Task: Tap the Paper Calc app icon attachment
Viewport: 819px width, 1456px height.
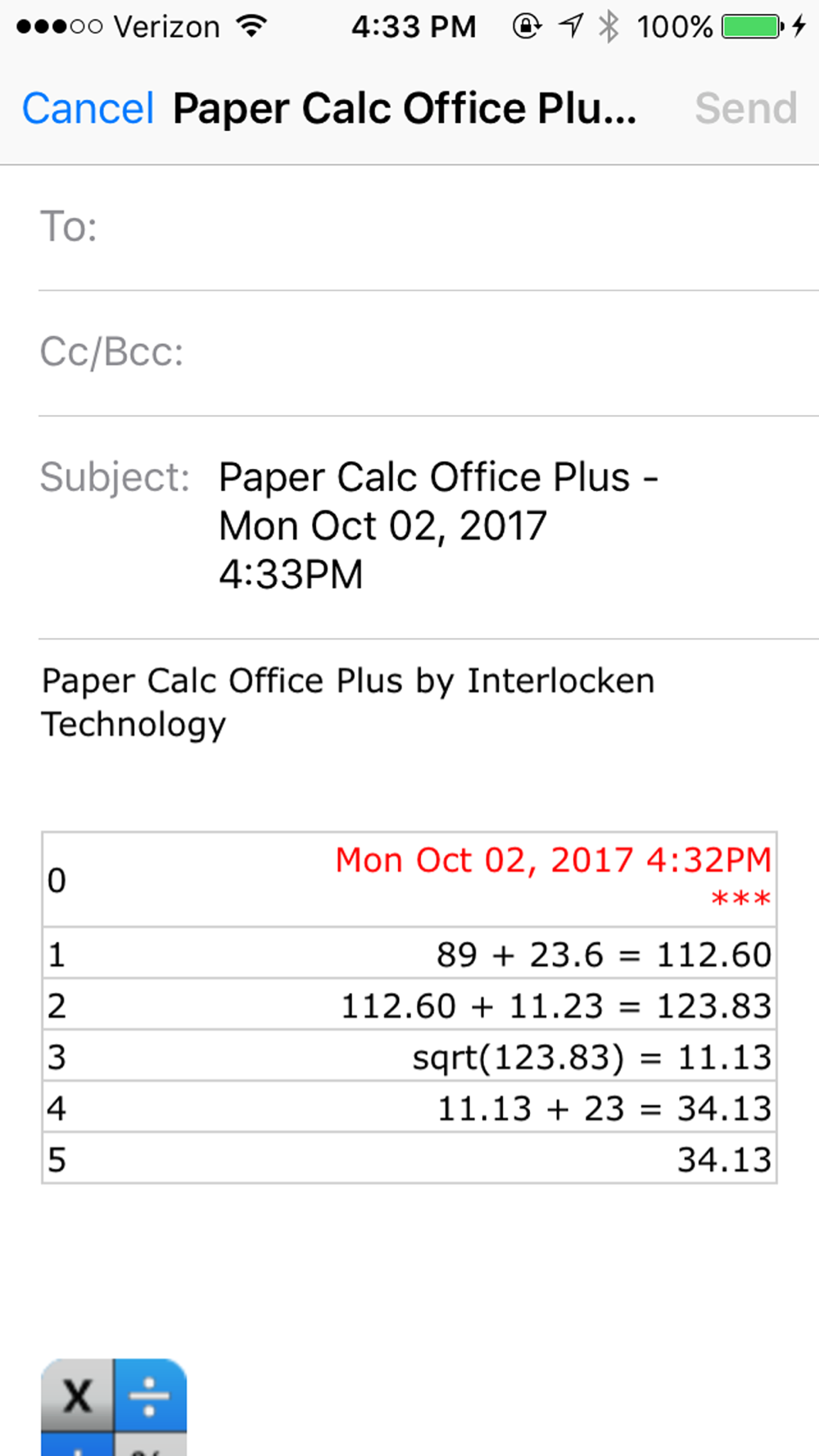Action: tap(114, 1407)
